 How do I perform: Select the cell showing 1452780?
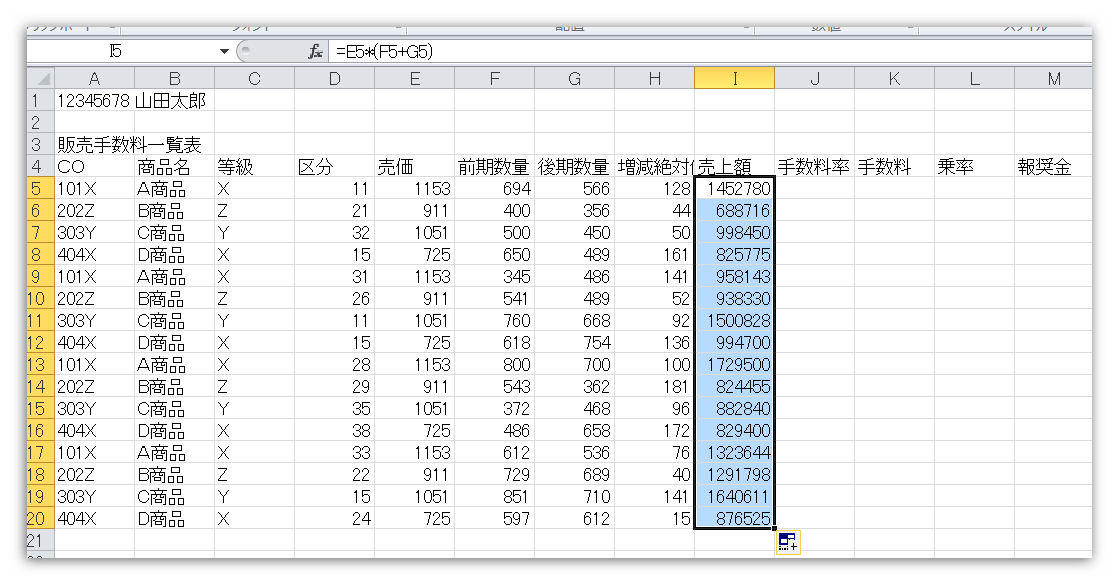tap(734, 187)
